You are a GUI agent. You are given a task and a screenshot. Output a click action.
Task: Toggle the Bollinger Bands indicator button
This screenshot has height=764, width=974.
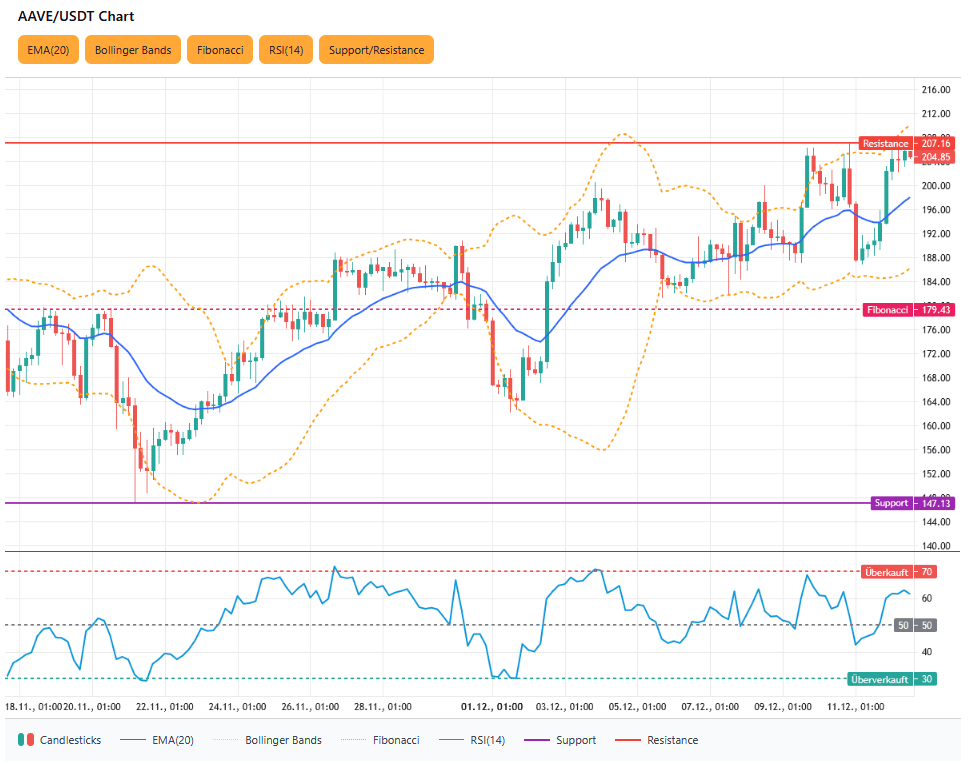133,50
